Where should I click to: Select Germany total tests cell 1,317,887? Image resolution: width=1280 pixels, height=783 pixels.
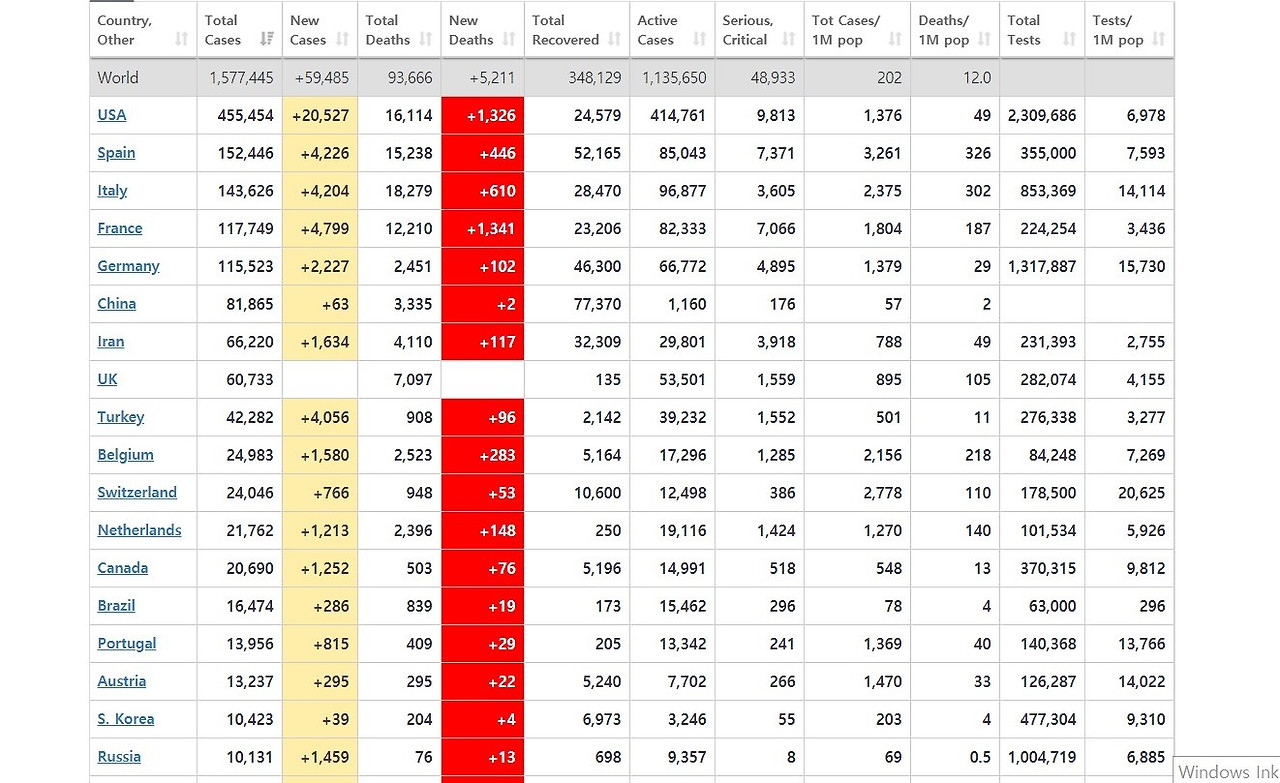pyautogui.click(x=1042, y=266)
